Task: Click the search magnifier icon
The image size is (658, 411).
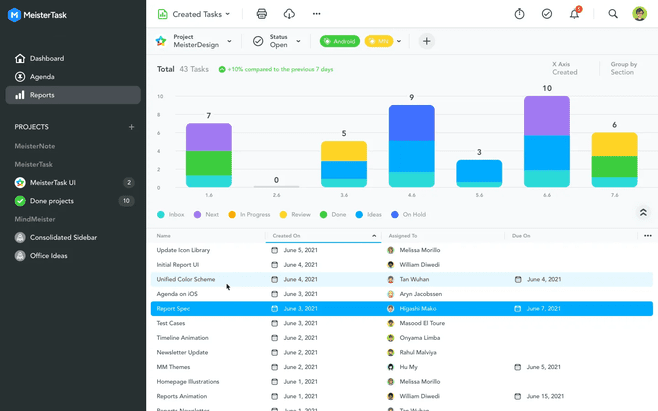Action: tap(613, 14)
